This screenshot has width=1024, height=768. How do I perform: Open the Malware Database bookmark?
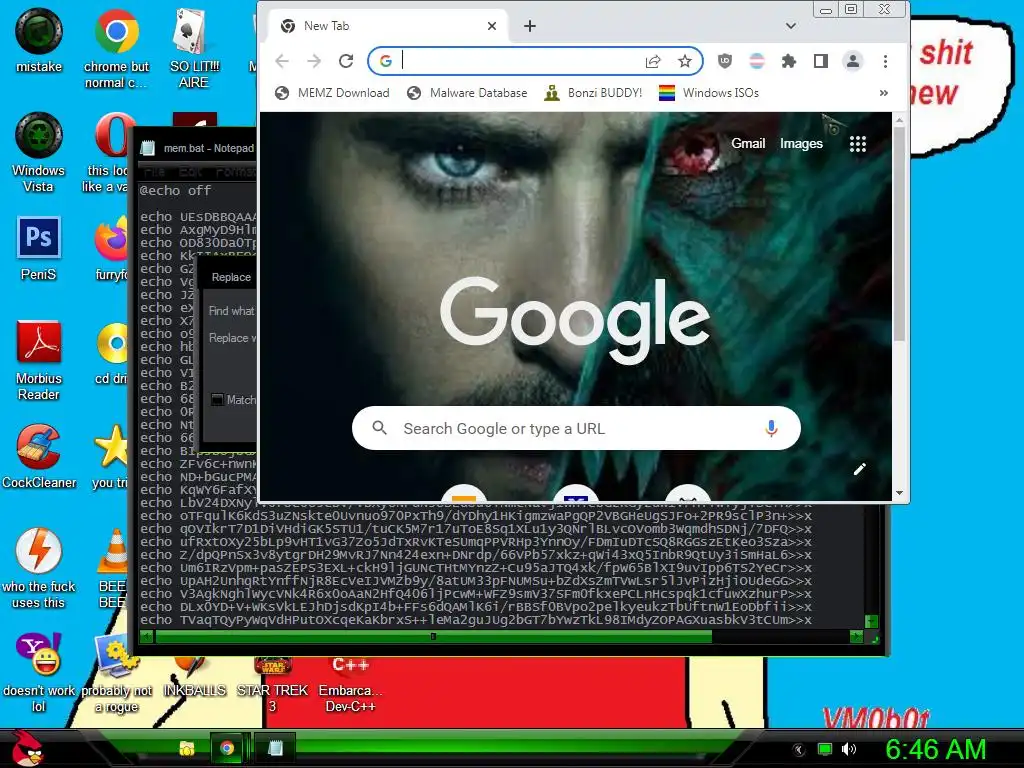pos(466,93)
